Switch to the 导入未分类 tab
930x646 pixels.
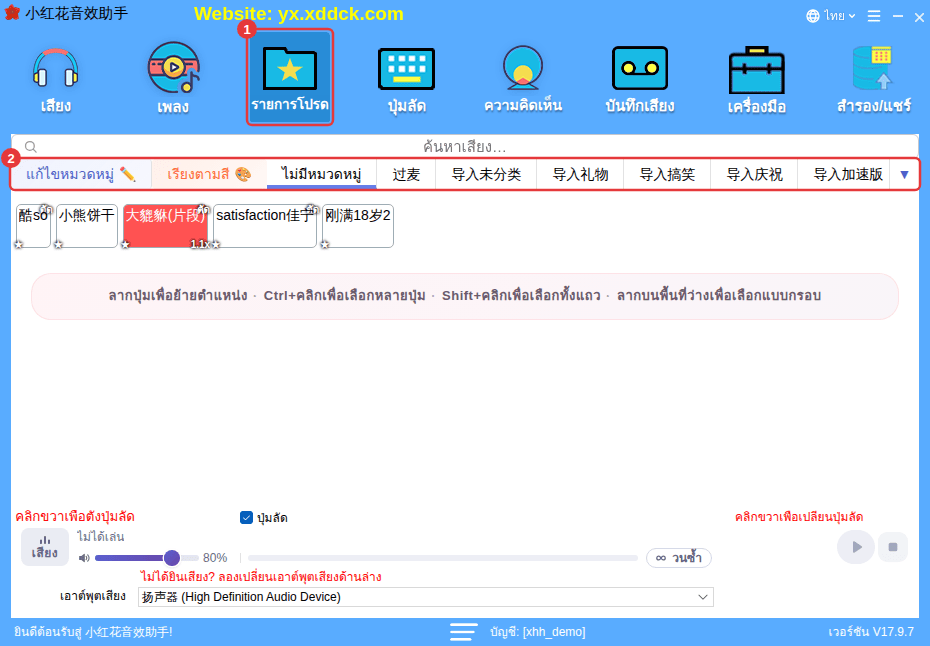pos(486,174)
